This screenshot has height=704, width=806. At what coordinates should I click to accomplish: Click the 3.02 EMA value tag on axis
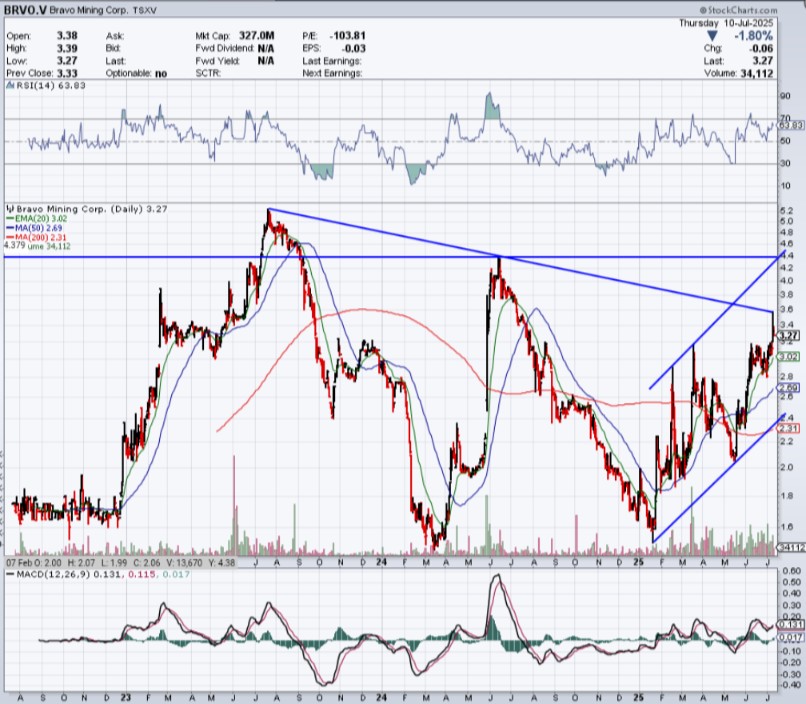[x=788, y=357]
